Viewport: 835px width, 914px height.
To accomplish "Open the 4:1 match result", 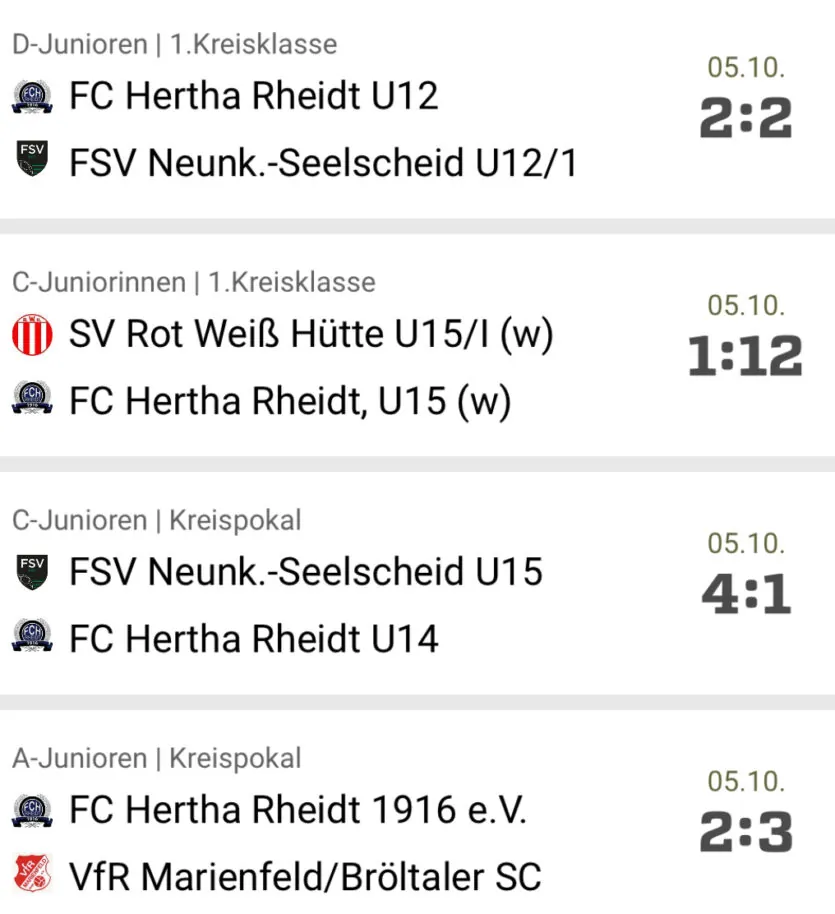I will click(x=746, y=594).
